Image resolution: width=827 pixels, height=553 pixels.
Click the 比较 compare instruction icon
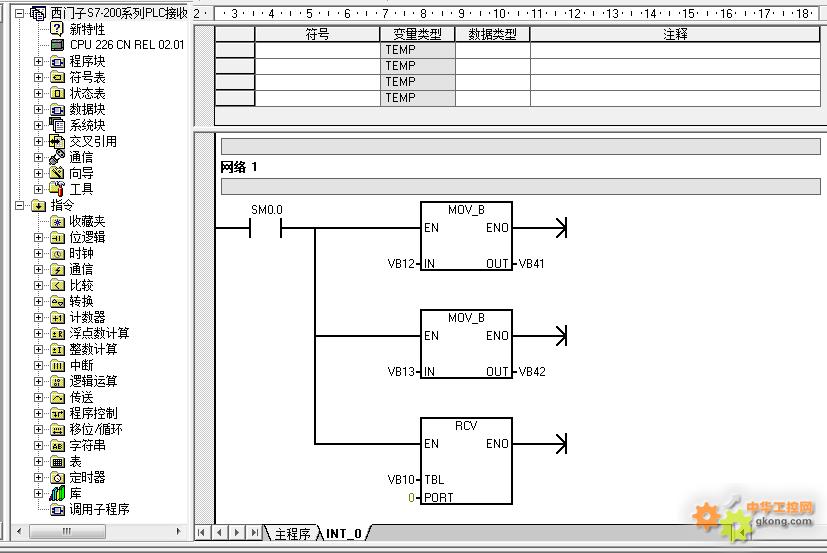(57, 285)
